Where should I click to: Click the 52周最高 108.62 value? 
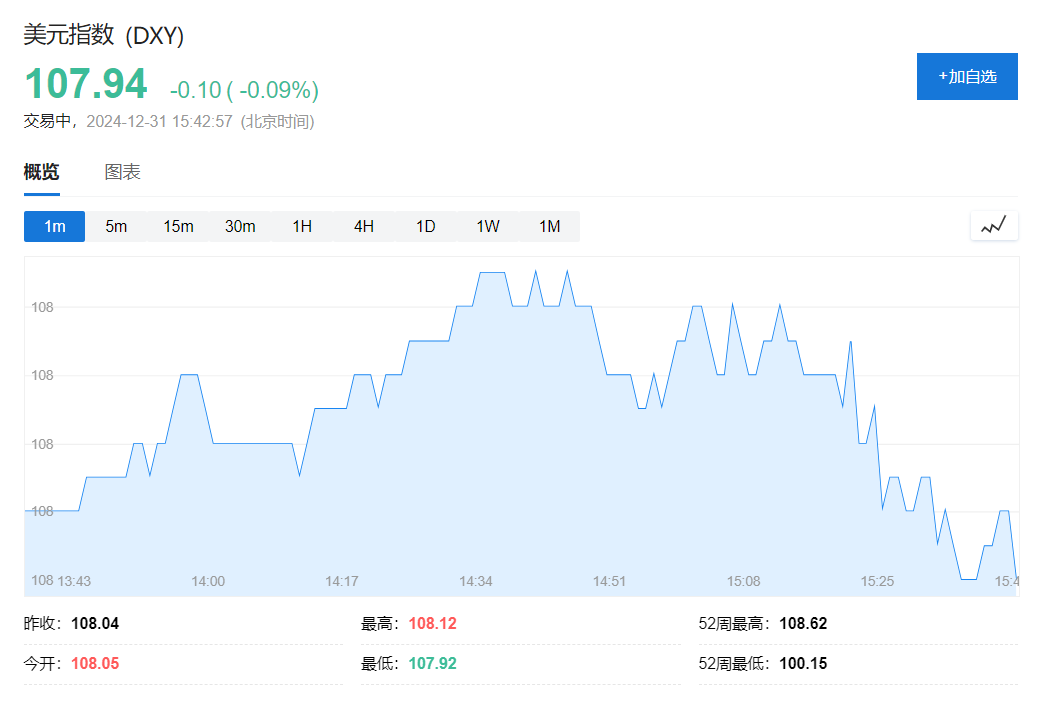click(x=803, y=624)
